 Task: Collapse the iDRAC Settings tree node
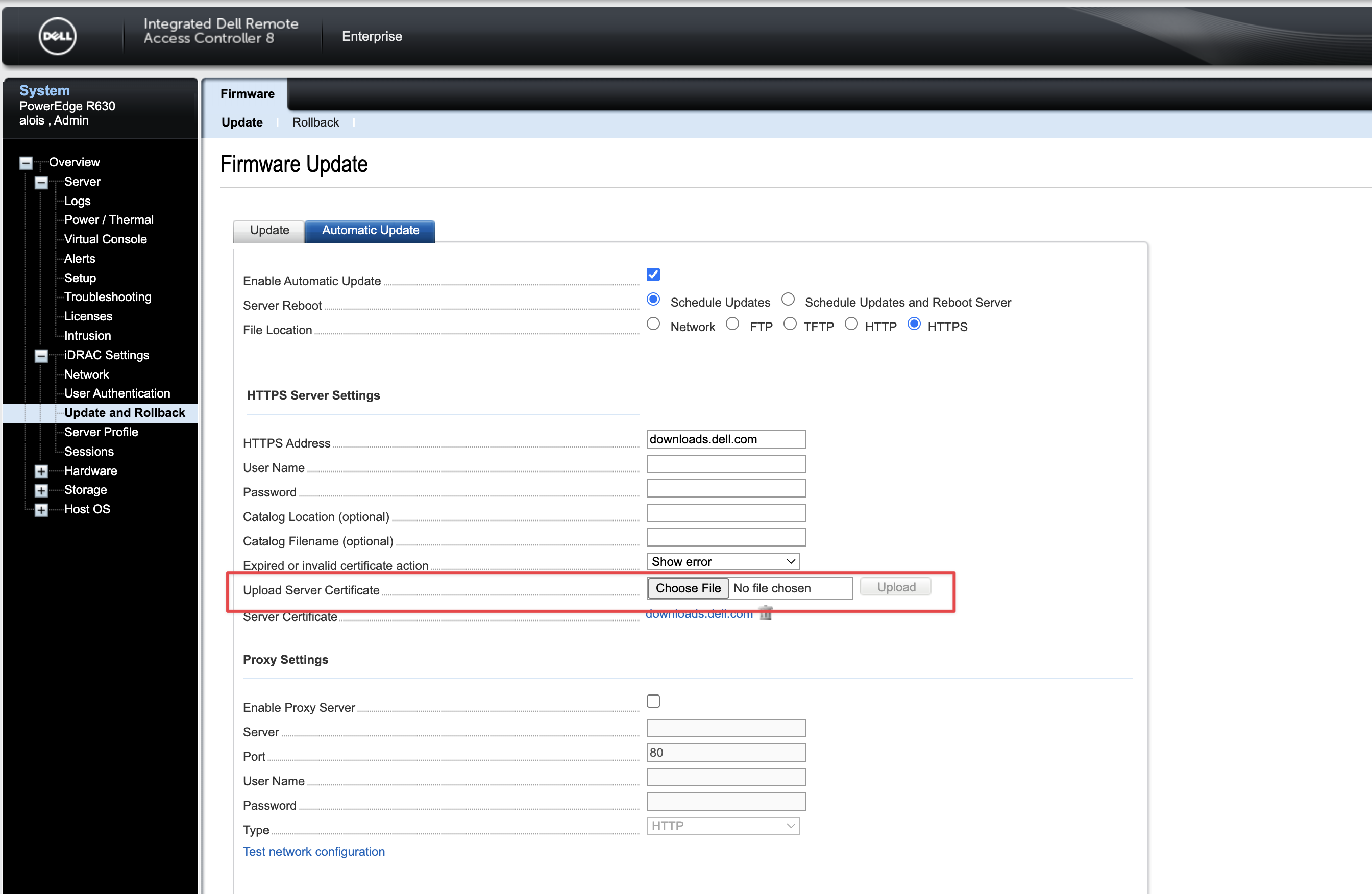(41, 356)
